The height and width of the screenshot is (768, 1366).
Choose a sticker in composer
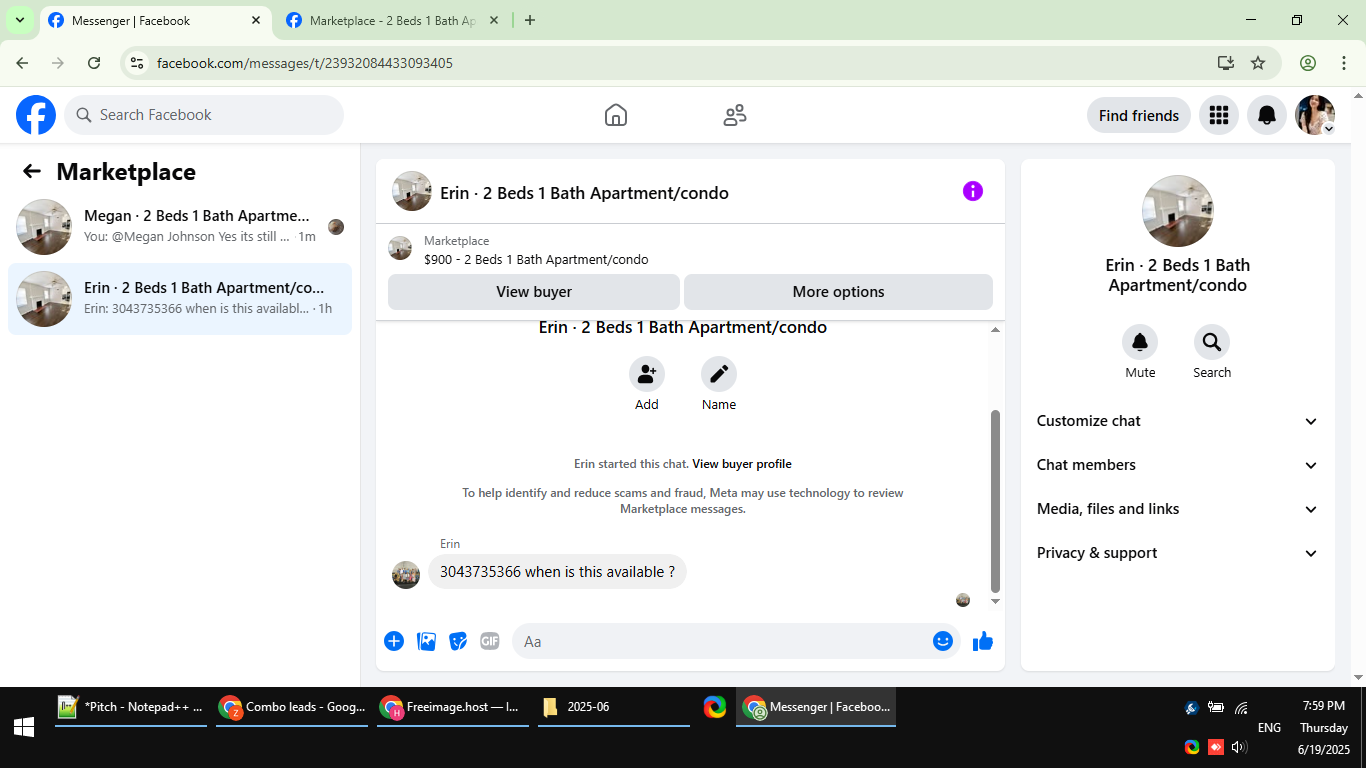(458, 641)
